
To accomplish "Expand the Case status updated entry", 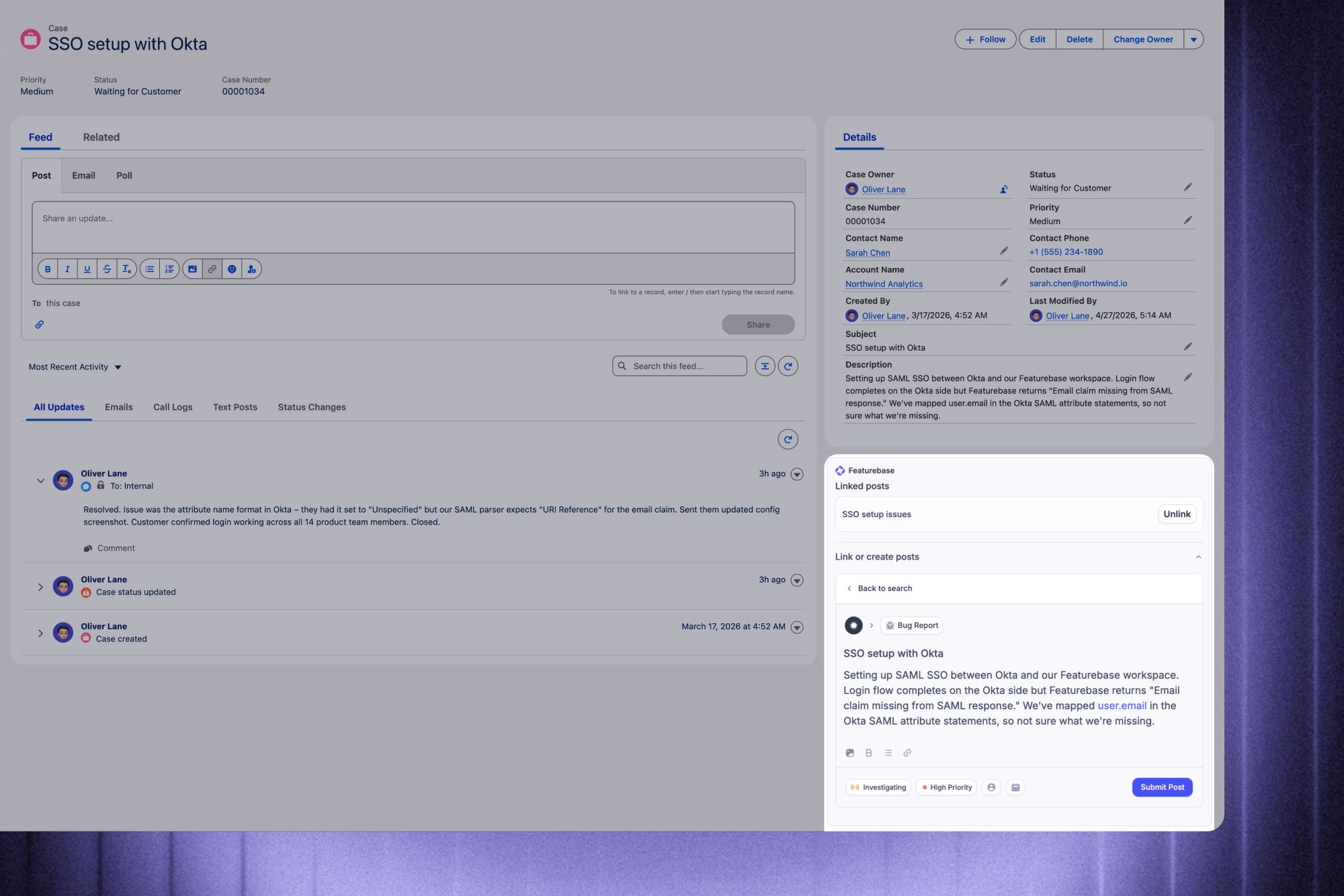I will coord(40,587).
